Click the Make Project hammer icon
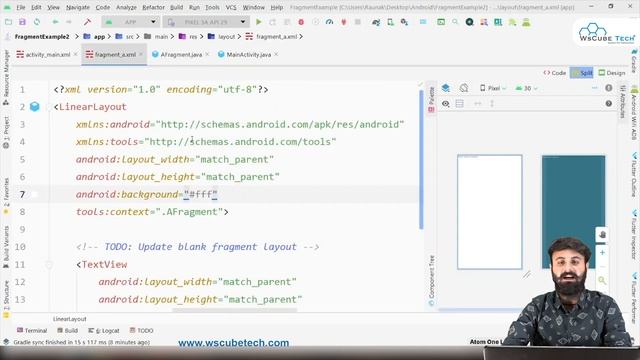 click(x=87, y=22)
